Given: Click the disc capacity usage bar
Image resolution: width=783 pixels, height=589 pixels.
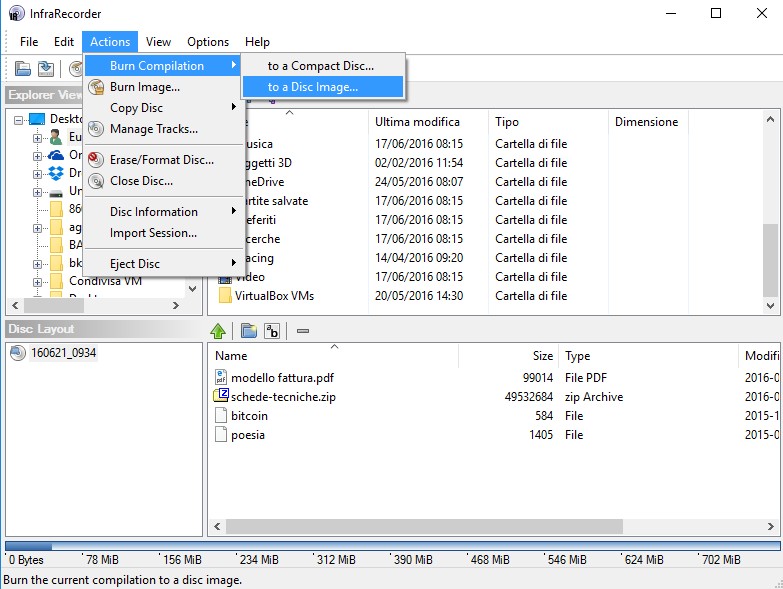Looking at the screenshot, I should 392,546.
